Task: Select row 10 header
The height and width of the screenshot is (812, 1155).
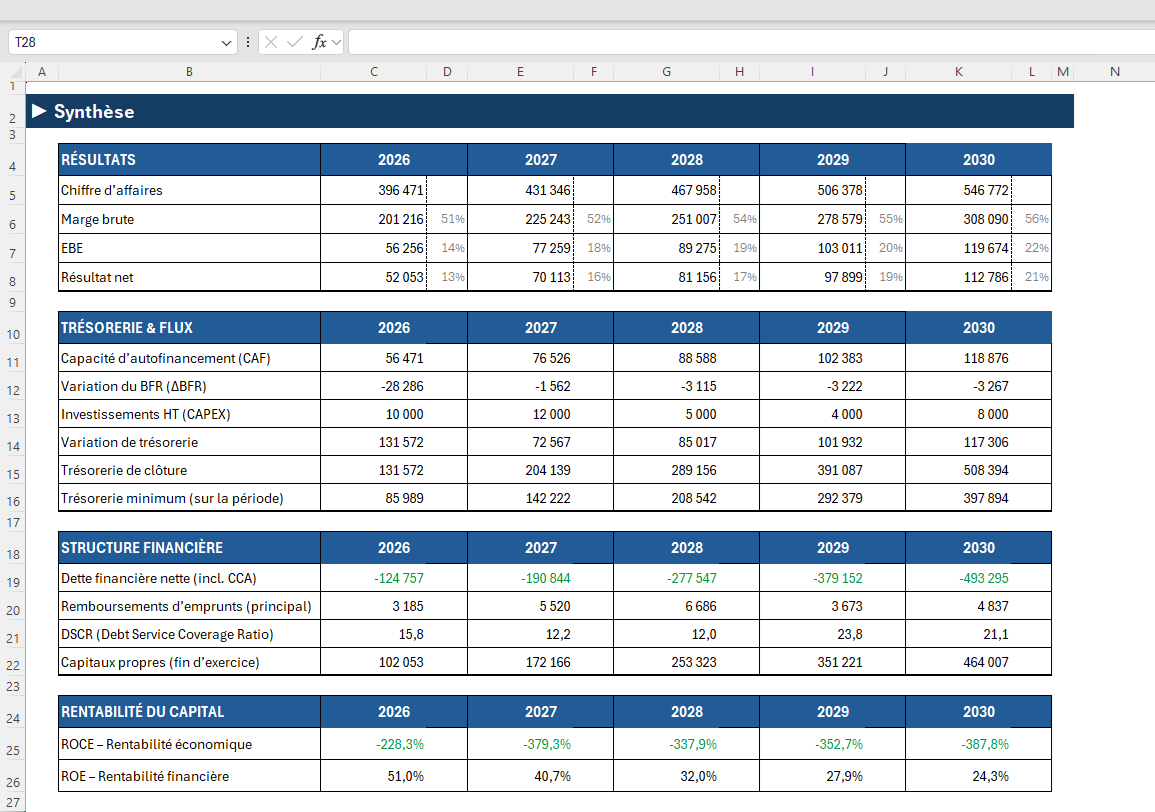Action: [14, 335]
